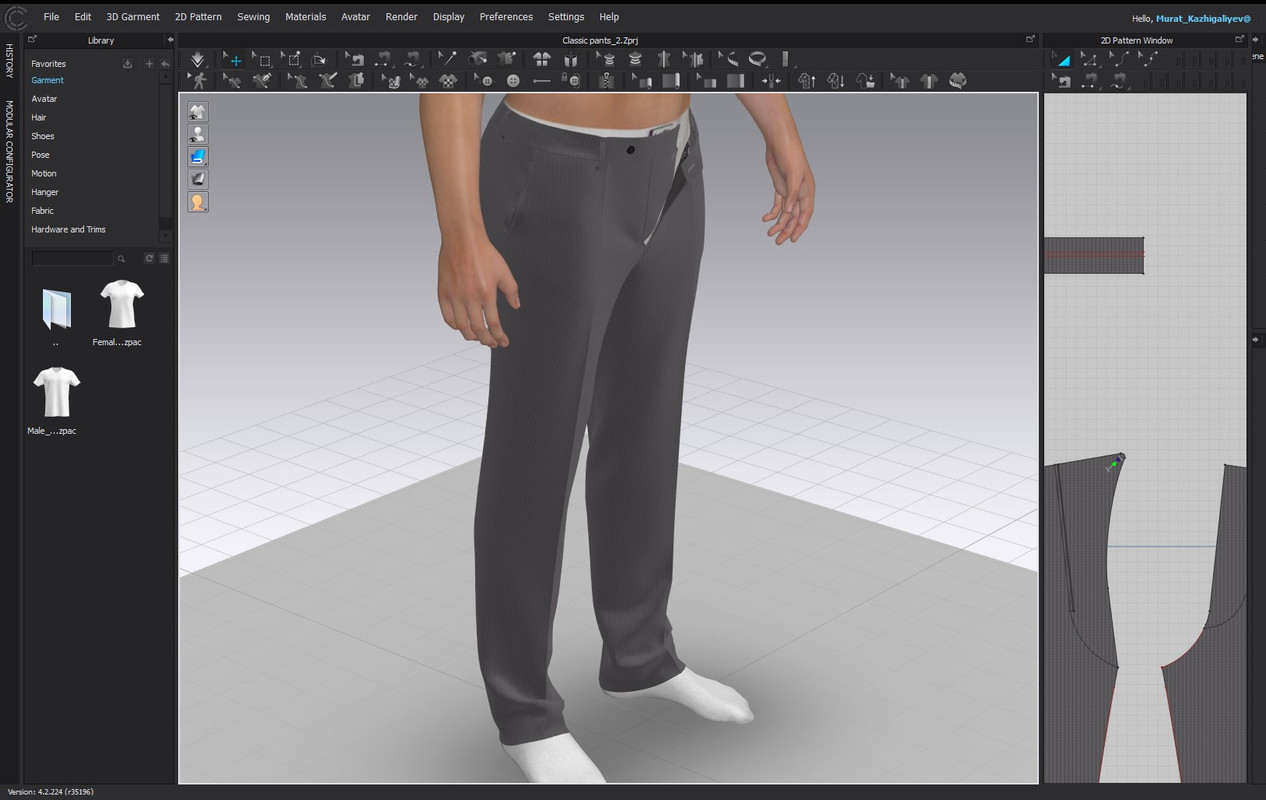Select the Edit Measure tape tool
This screenshot has width=1266, height=800.
(728, 59)
